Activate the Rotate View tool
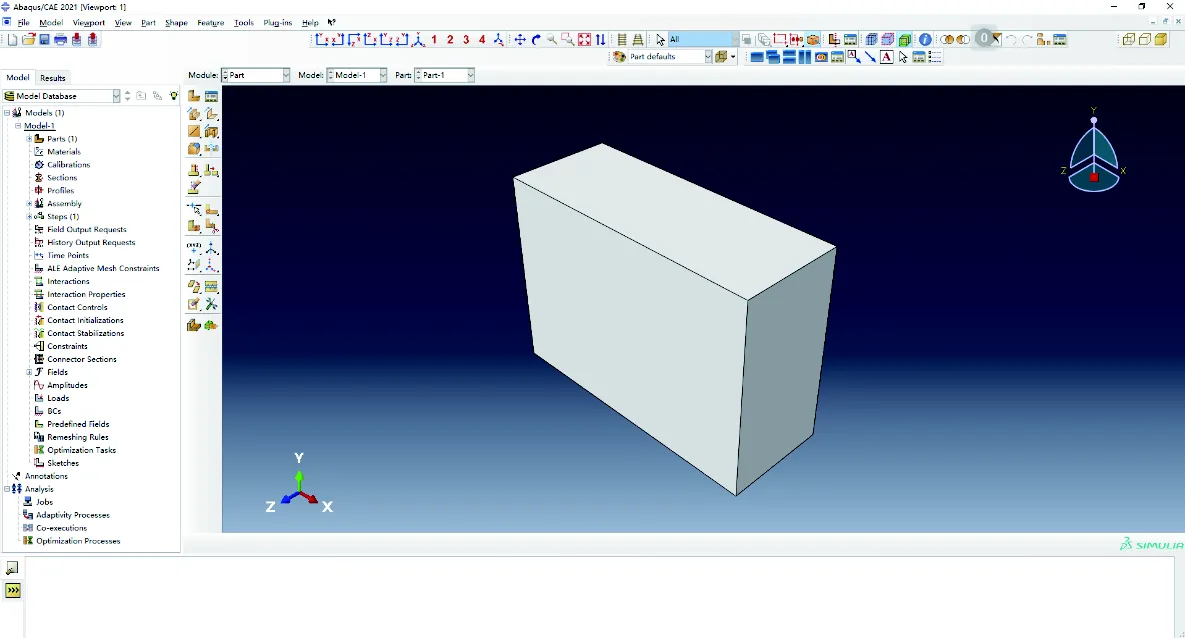Screen dimensions: 1185x638 536,40
